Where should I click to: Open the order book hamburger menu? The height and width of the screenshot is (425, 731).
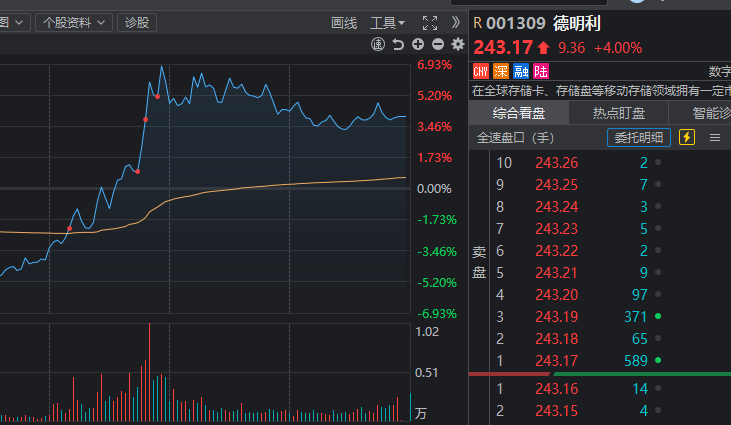coord(715,137)
